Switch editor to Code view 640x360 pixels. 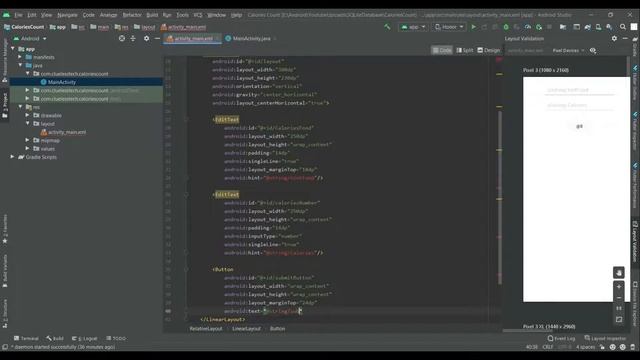coord(442,50)
